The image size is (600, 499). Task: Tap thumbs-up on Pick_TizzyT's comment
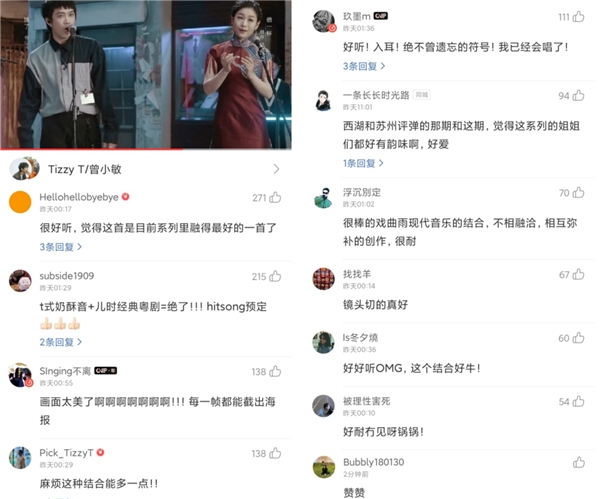pyautogui.click(x=275, y=453)
